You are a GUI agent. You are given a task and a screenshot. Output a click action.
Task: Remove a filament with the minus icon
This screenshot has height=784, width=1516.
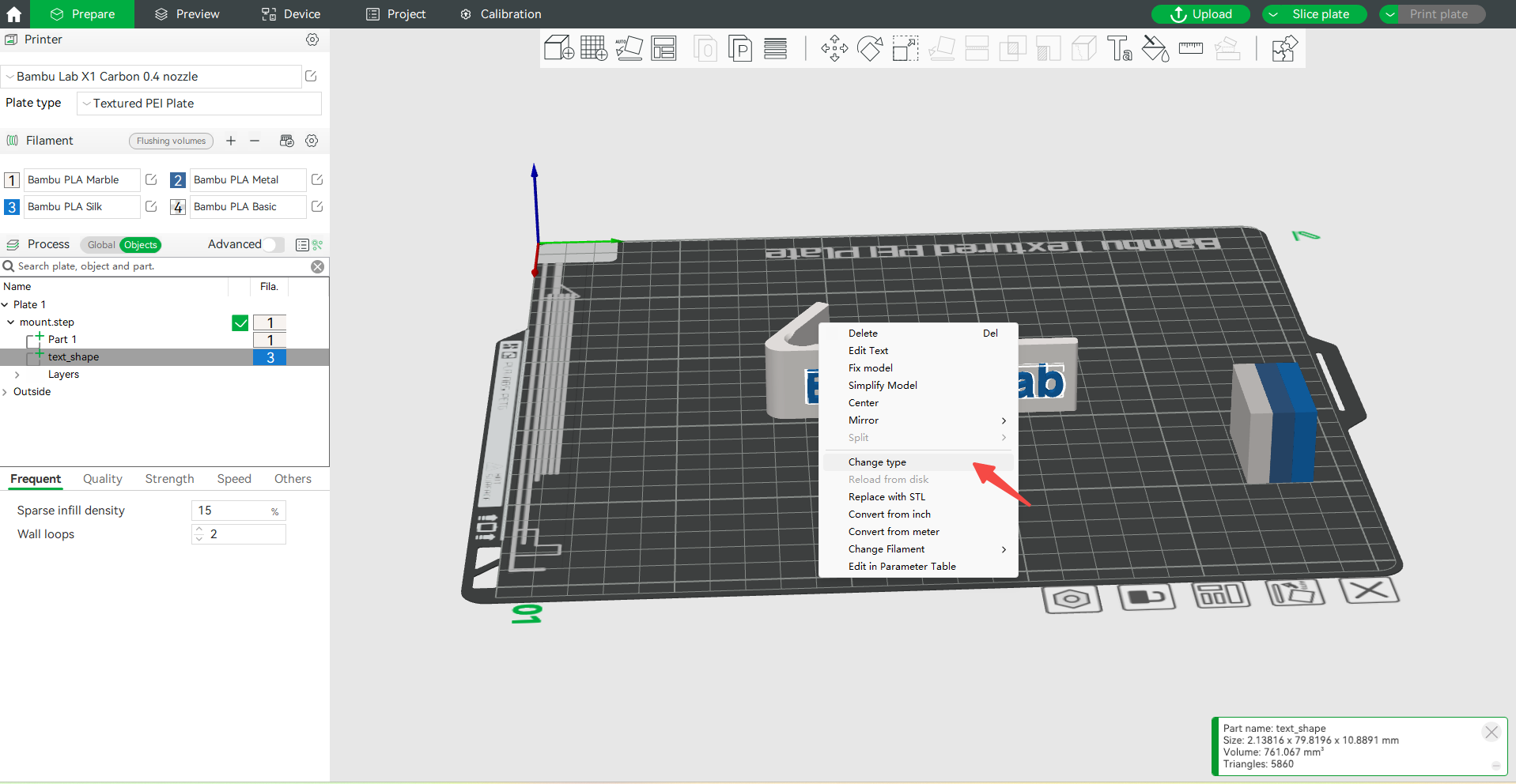(255, 141)
